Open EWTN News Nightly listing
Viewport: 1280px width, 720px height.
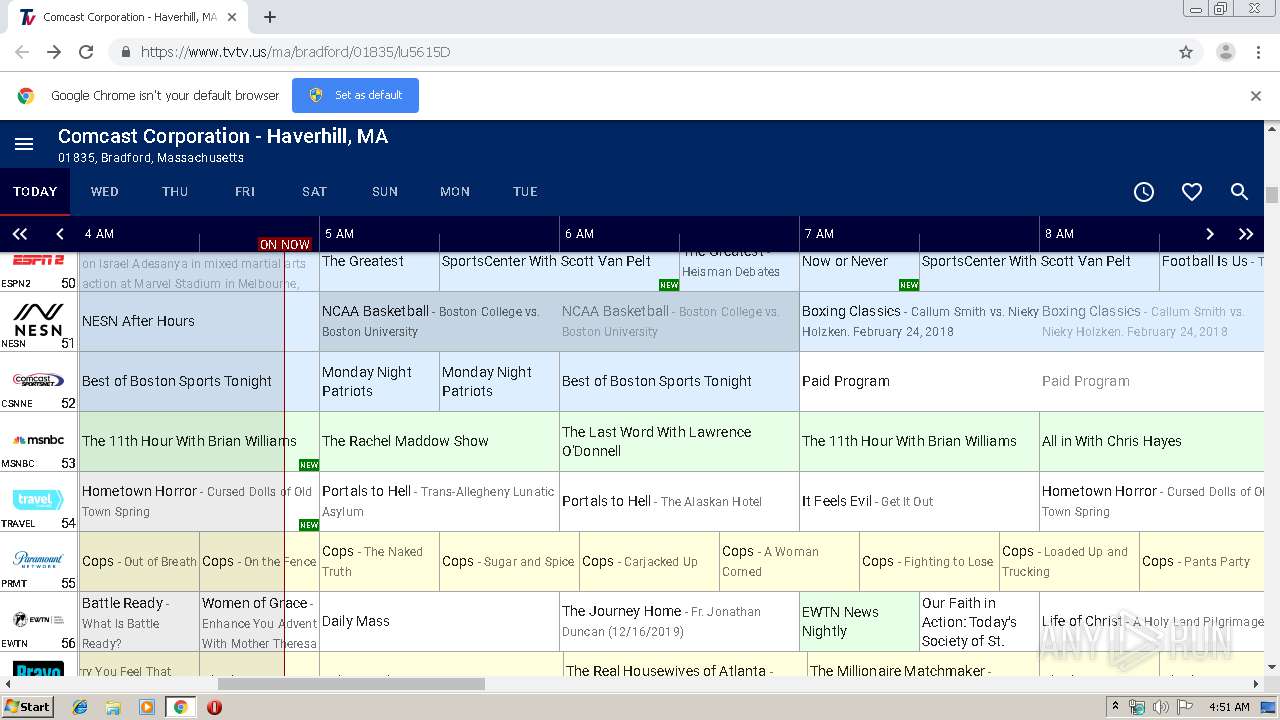pos(859,621)
